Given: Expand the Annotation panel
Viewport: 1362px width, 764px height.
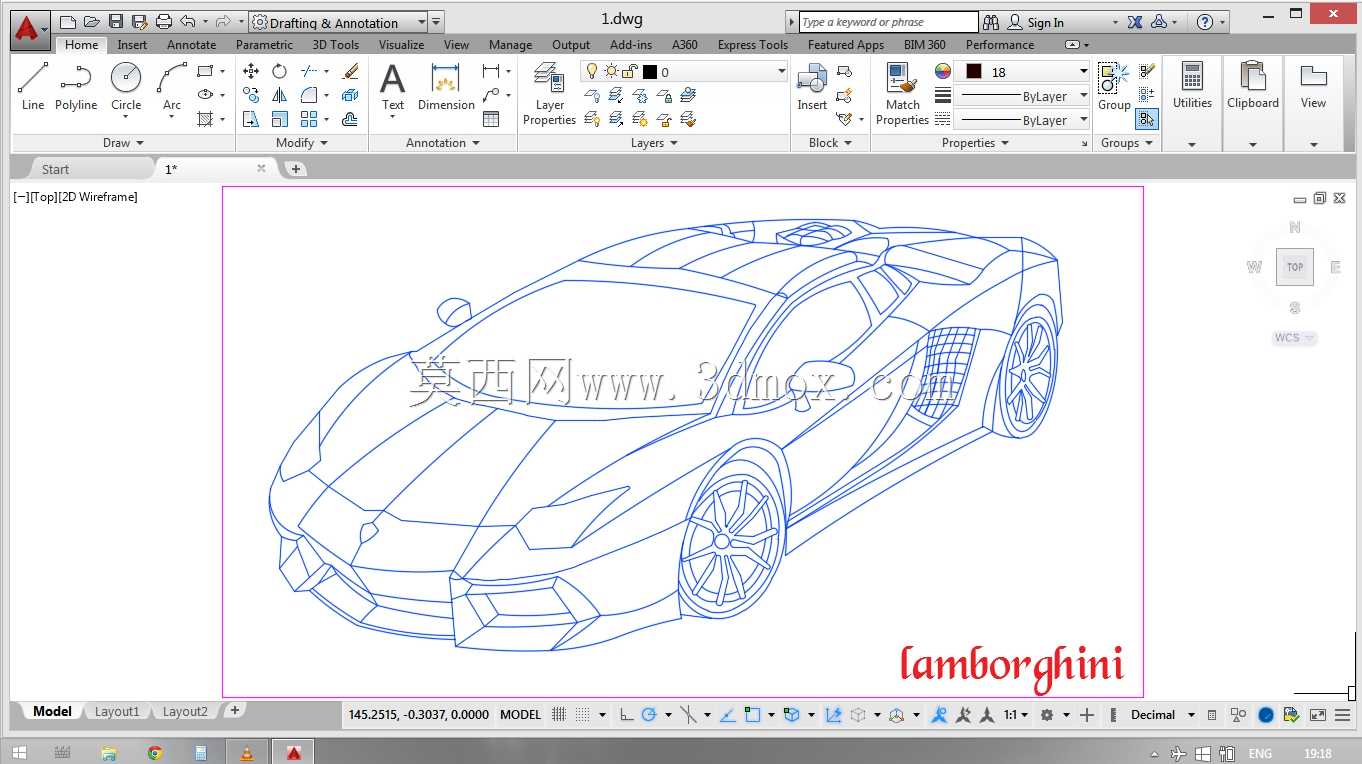Looking at the screenshot, I should 442,143.
